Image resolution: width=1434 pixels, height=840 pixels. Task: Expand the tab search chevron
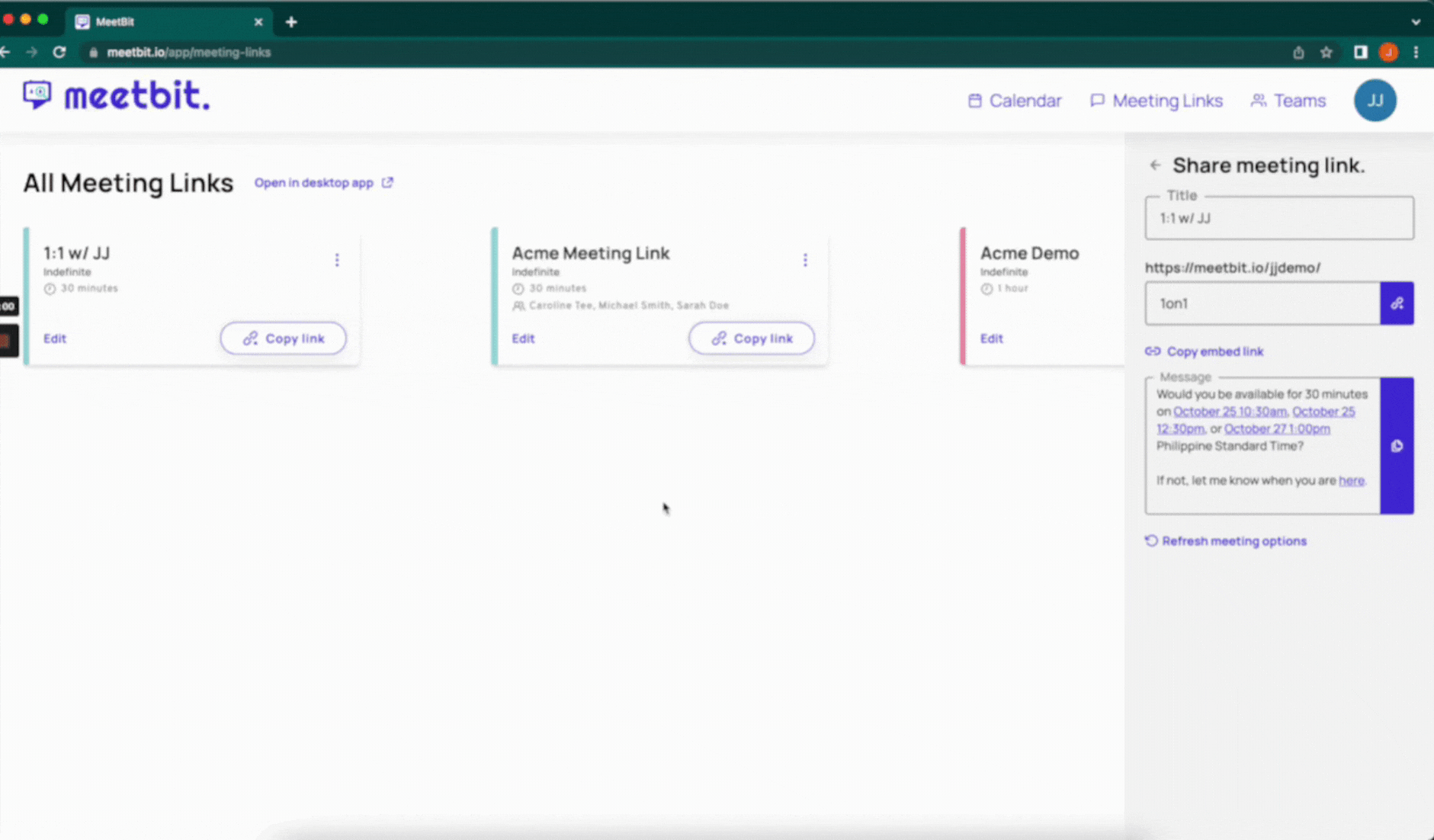(1416, 22)
